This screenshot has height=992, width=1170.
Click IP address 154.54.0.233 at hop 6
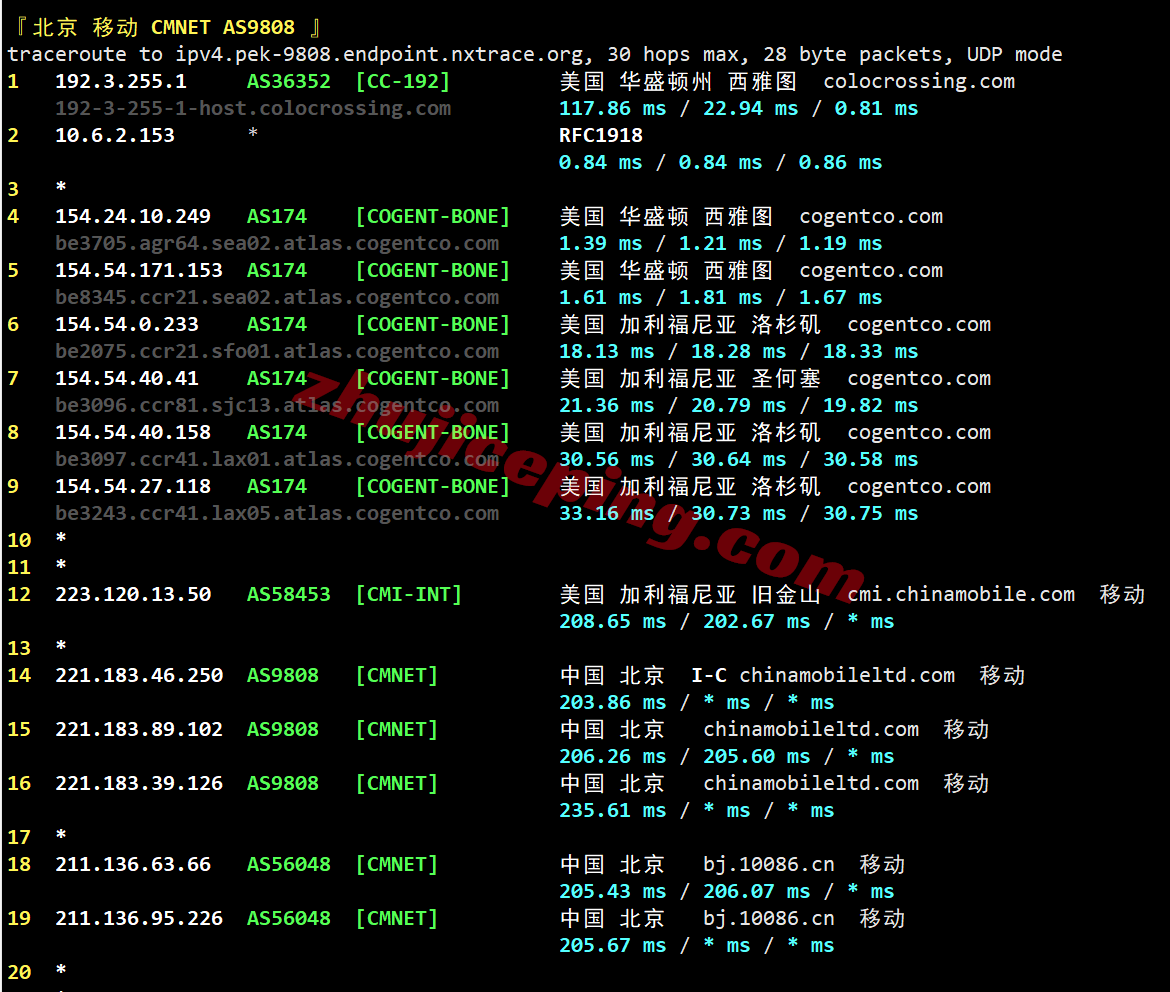(x=127, y=324)
